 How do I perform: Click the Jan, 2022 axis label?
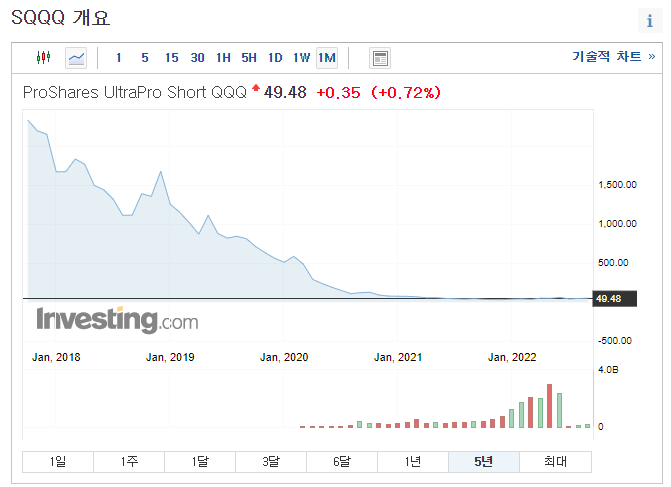[512, 357]
